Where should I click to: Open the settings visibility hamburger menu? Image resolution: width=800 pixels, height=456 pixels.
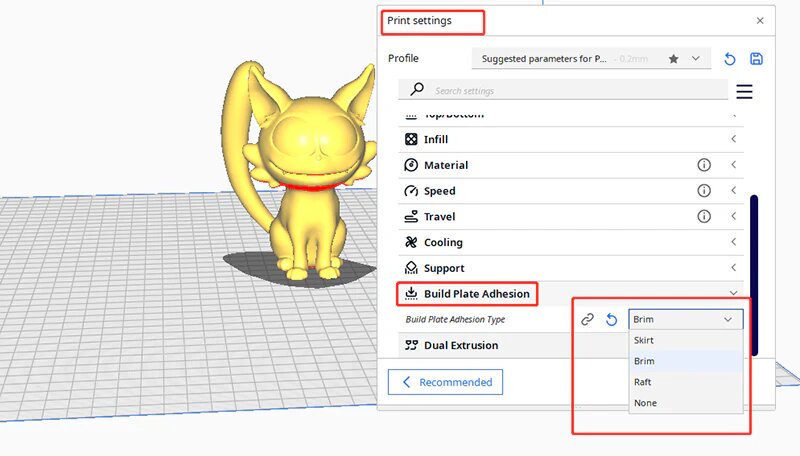click(x=744, y=91)
